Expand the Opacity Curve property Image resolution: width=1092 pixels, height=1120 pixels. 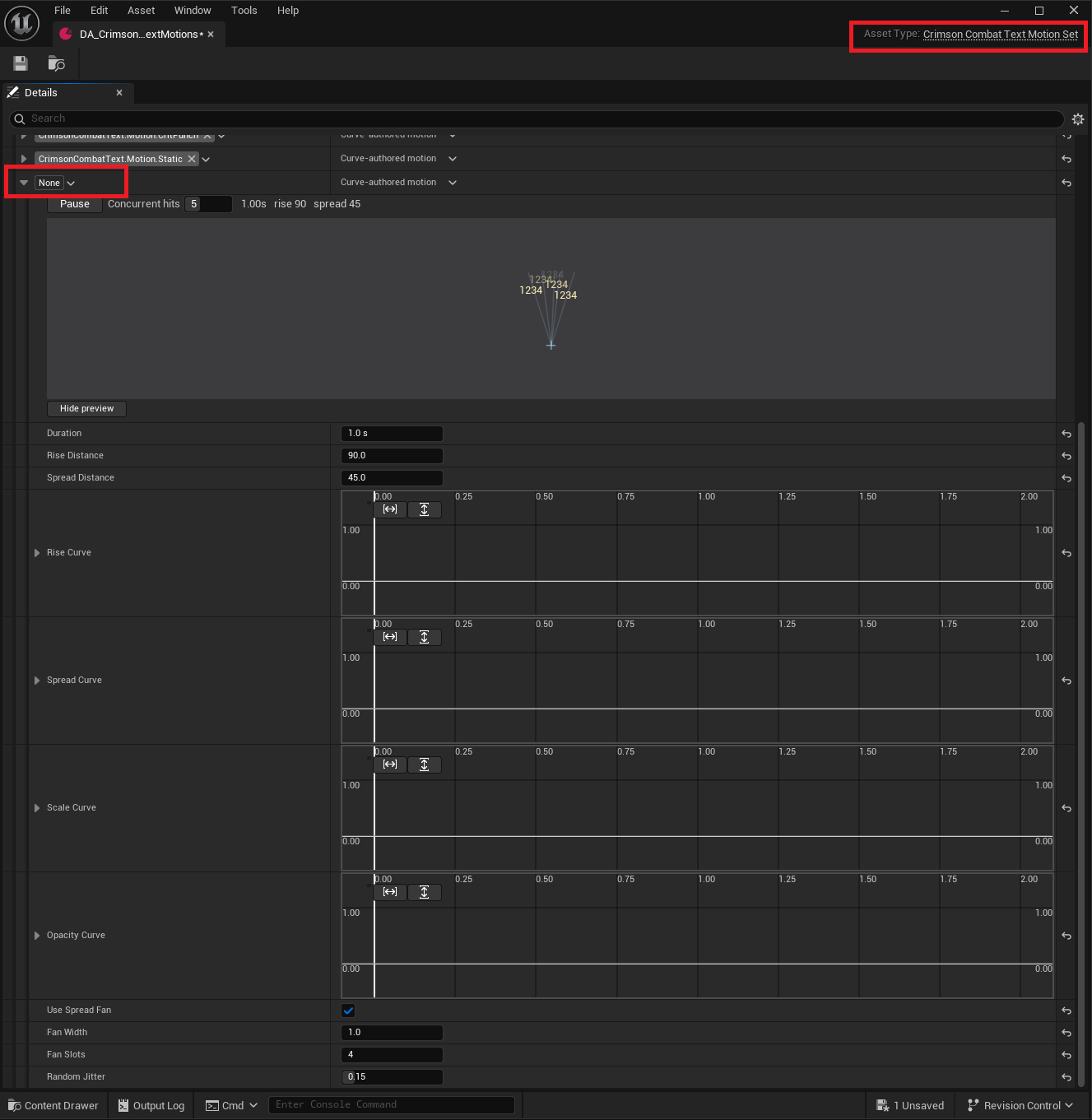click(x=37, y=936)
